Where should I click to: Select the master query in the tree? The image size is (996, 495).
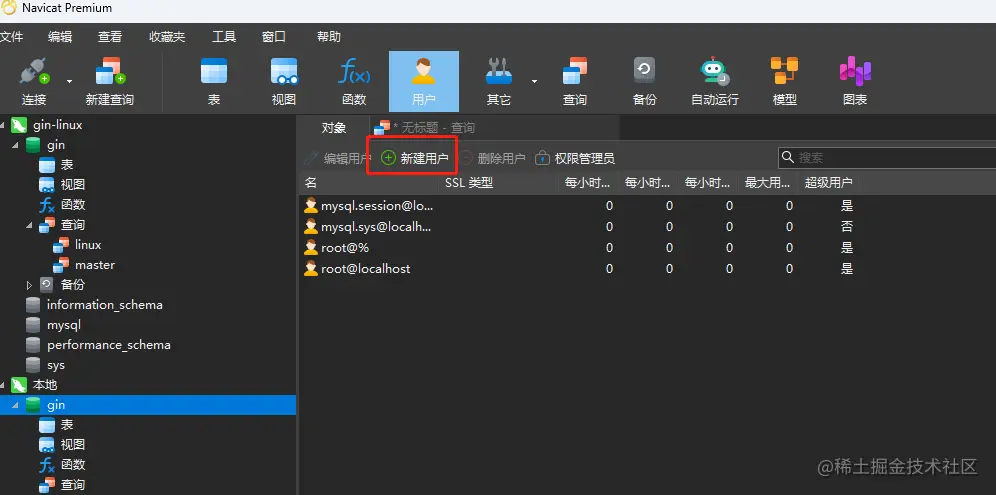95,265
